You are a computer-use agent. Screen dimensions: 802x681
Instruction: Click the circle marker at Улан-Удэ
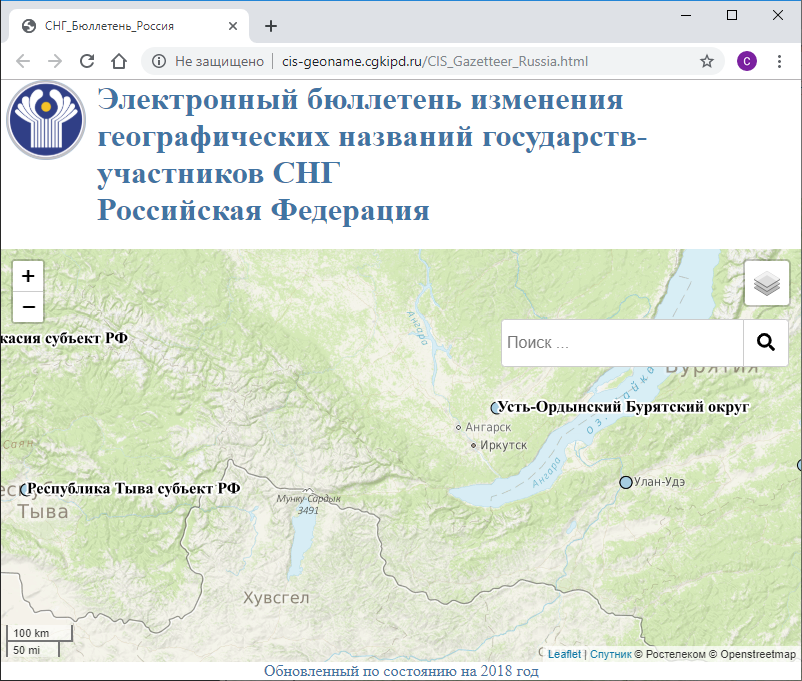[x=627, y=481]
